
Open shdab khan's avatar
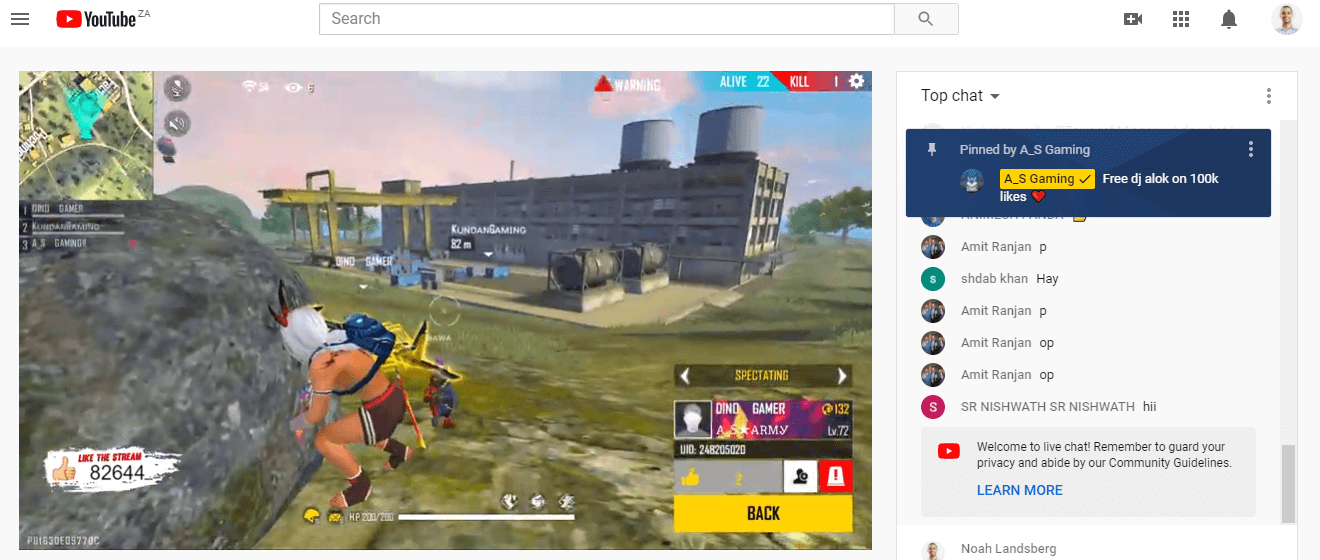click(x=932, y=279)
